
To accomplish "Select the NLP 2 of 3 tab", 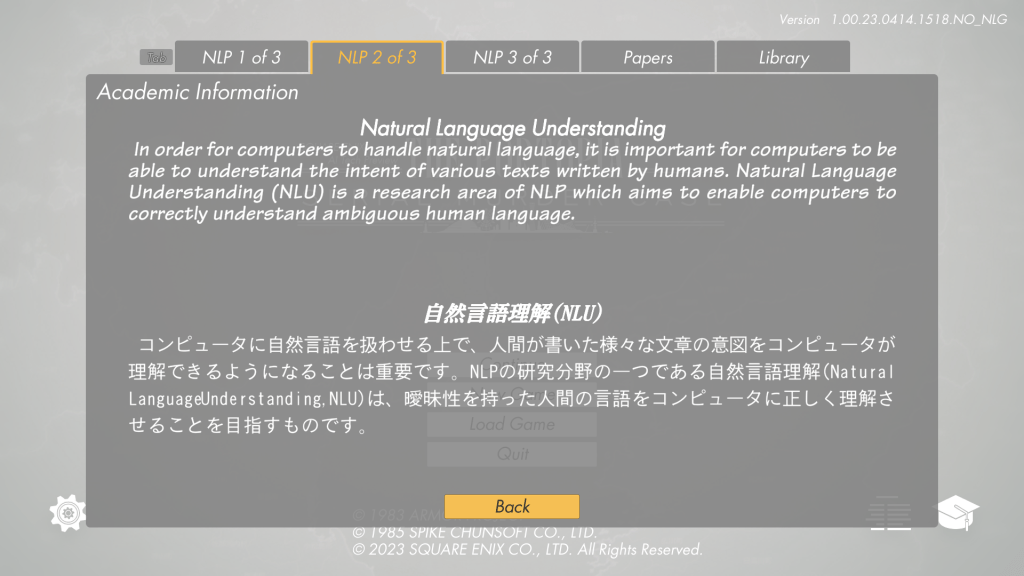I will [x=377, y=57].
